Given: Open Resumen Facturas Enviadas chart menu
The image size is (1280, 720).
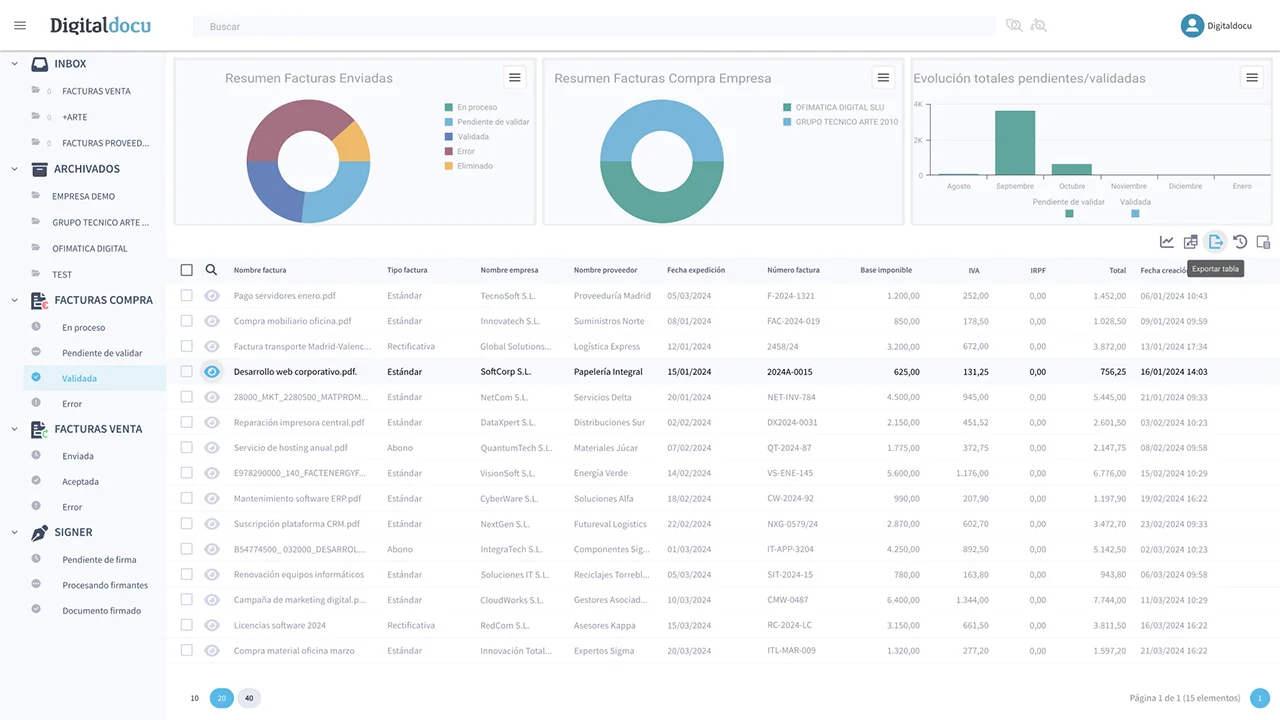Looking at the screenshot, I should pyautogui.click(x=514, y=77).
